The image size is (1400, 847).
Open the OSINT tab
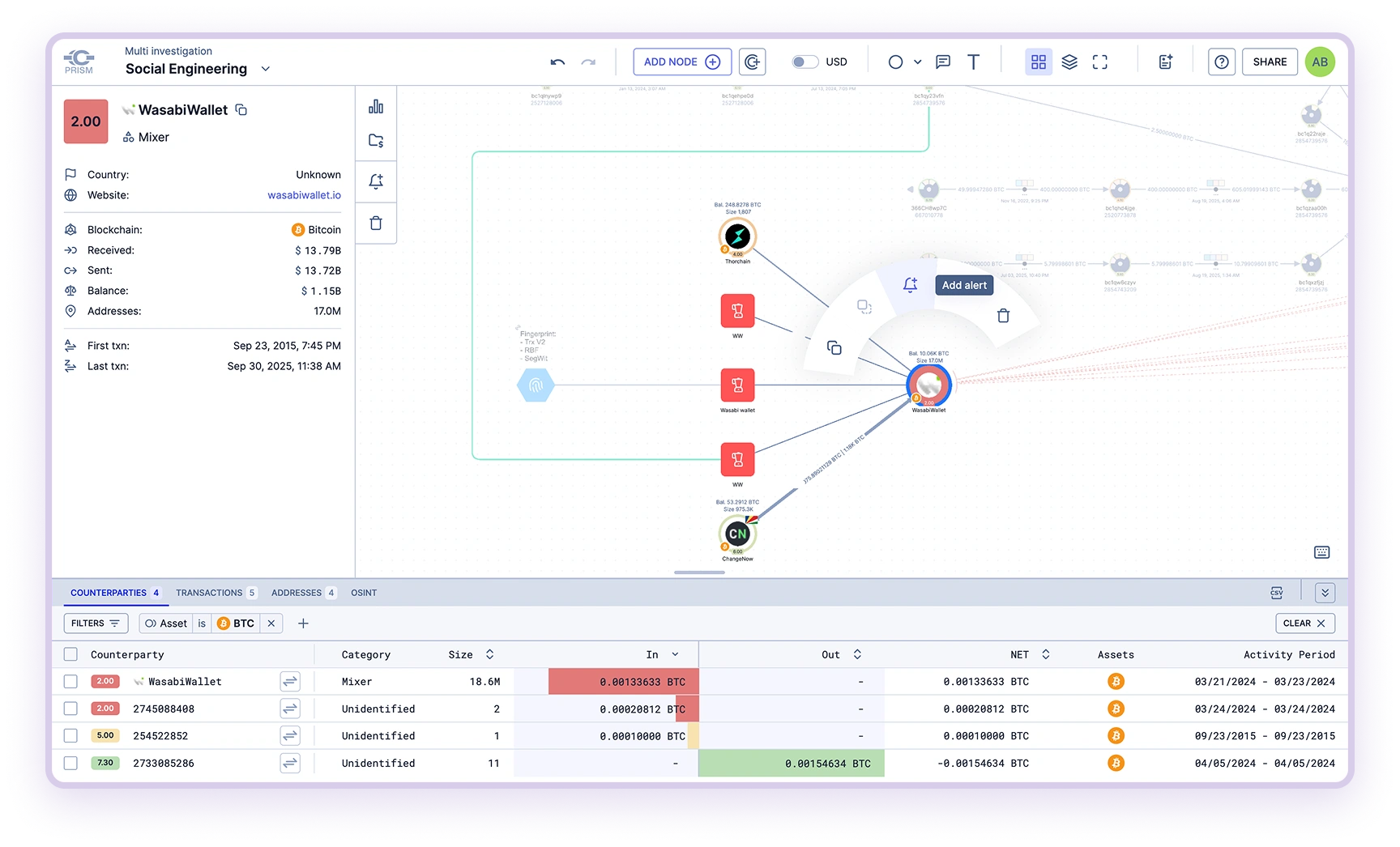[364, 593]
